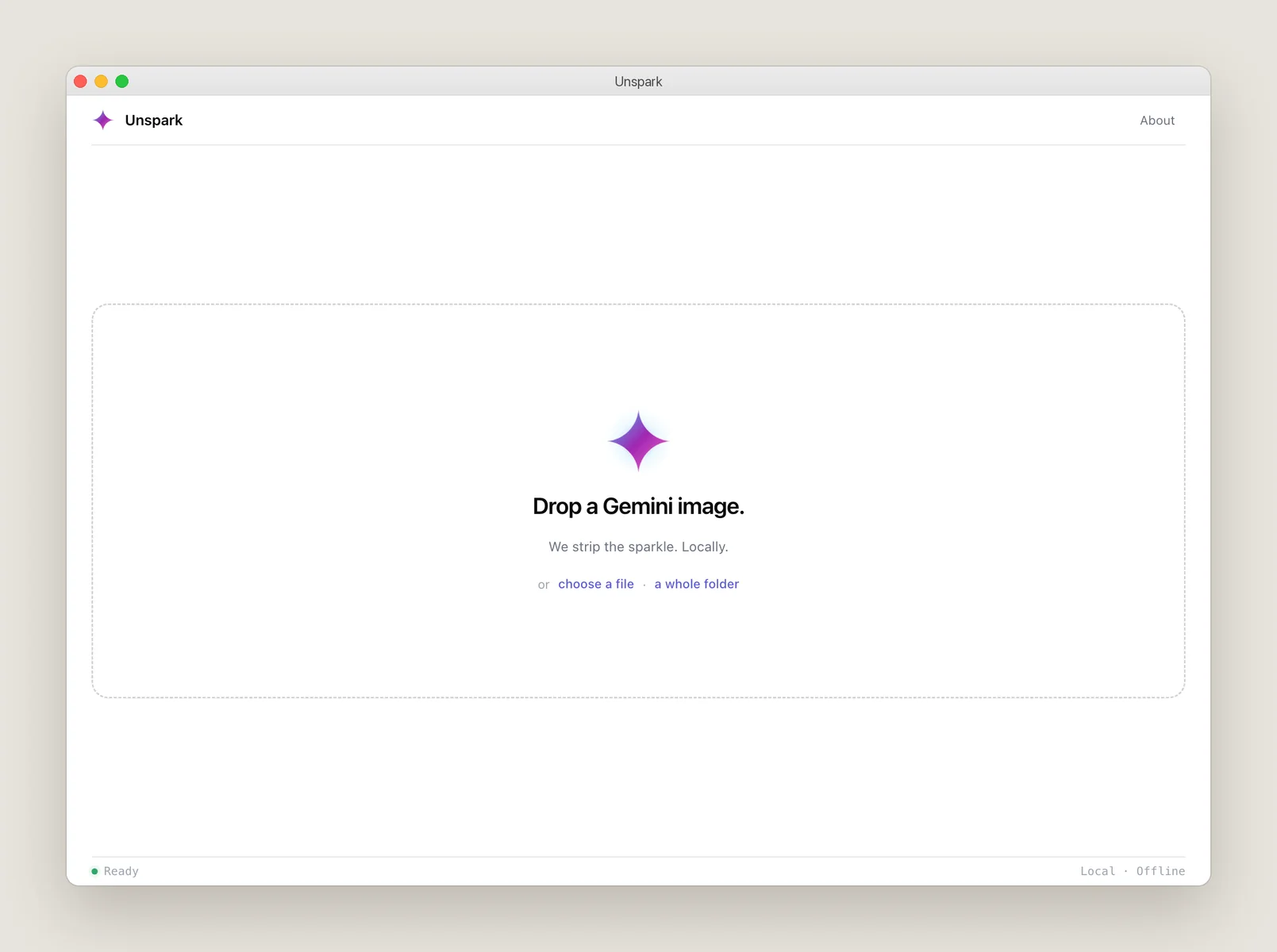Click the Unspark app name in header
The image size is (1277, 952).
[x=154, y=121]
